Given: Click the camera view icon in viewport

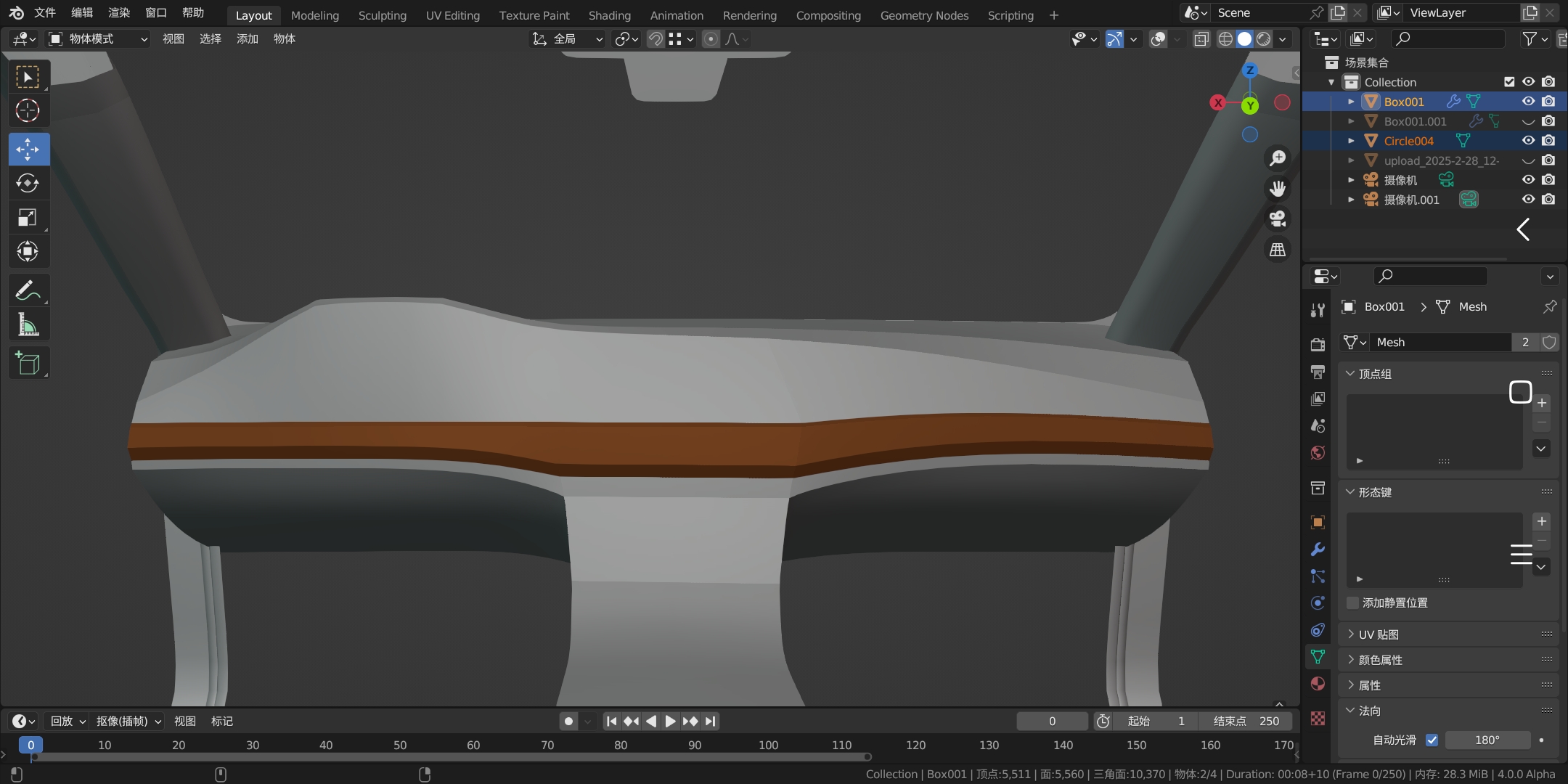Looking at the screenshot, I should (1277, 219).
